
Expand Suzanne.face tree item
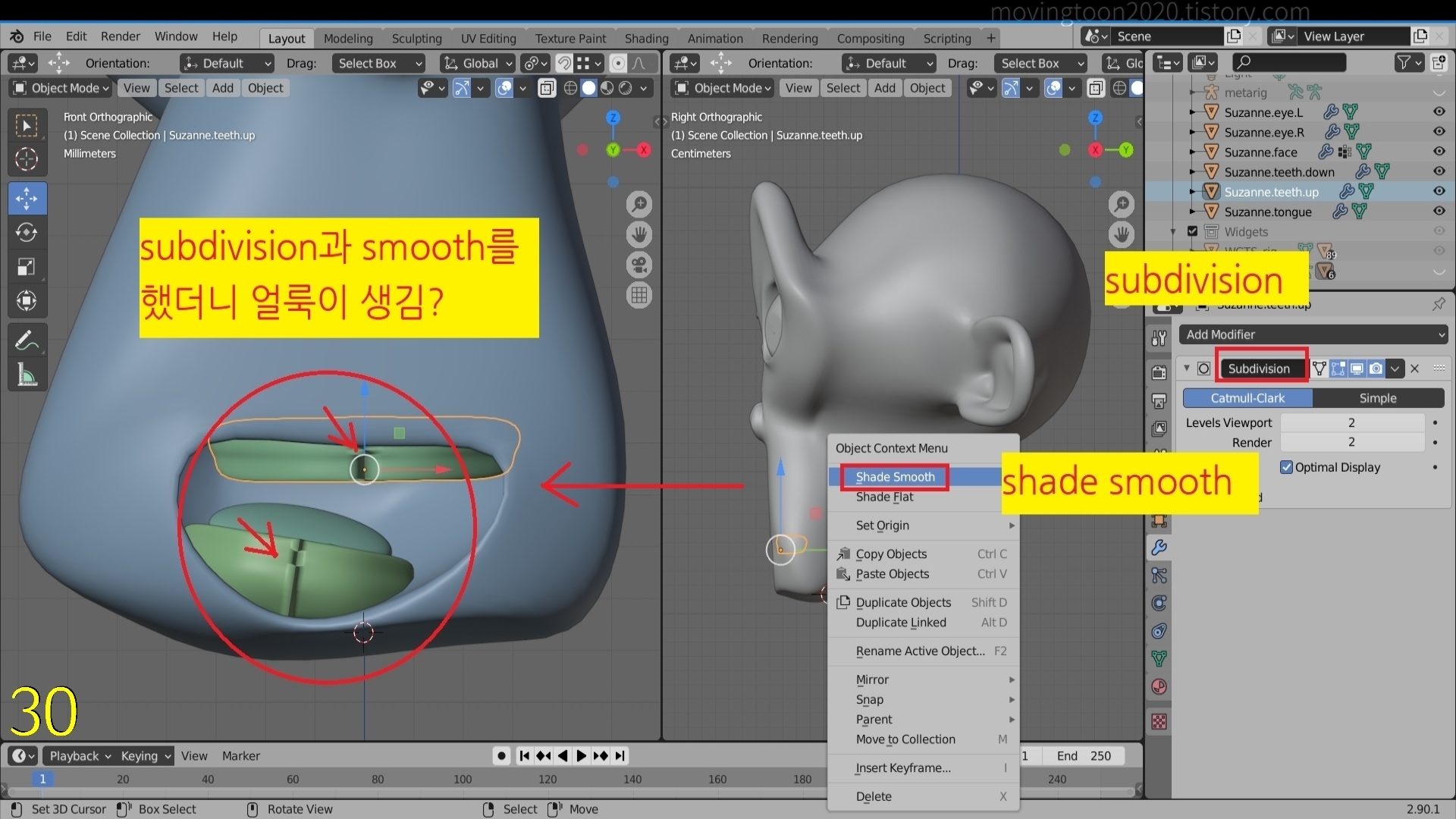click(1193, 152)
